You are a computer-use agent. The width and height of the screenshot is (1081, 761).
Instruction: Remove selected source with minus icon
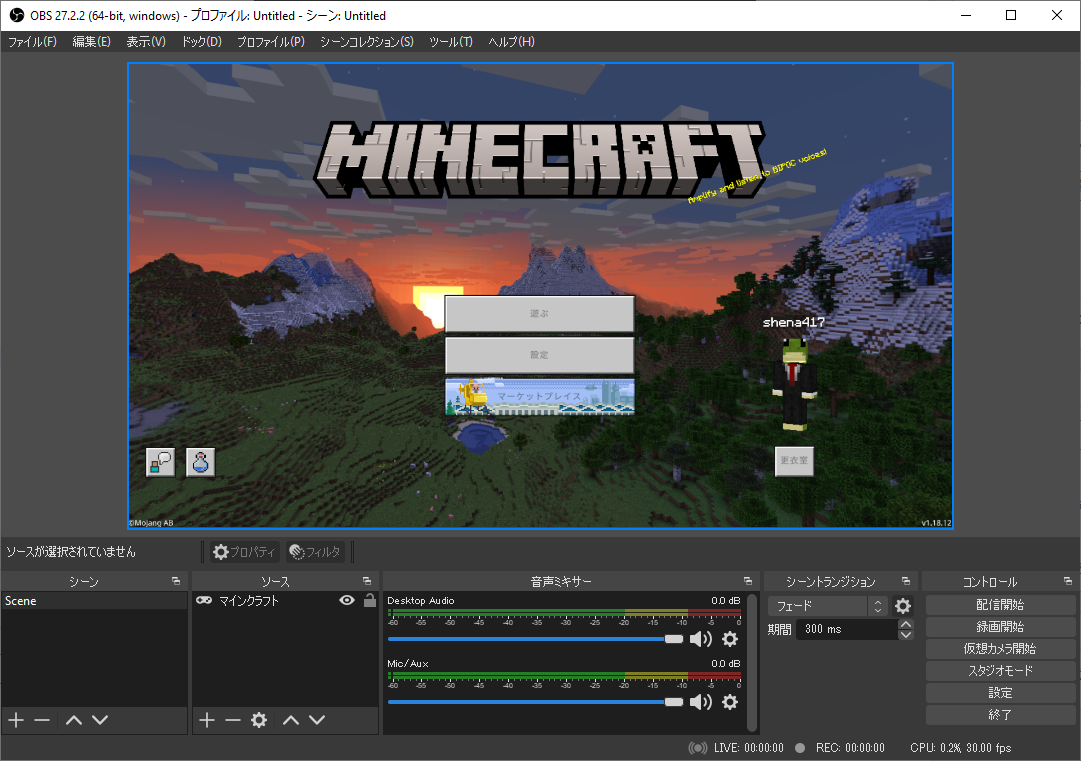[x=233, y=720]
